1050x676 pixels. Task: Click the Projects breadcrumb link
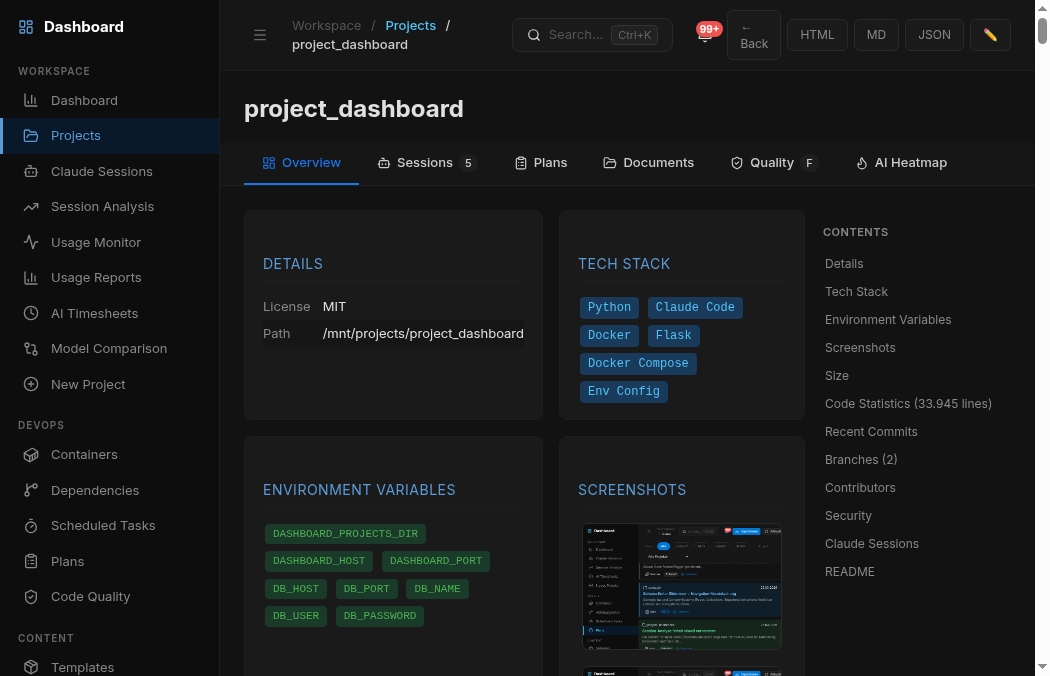click(x=410, y=25)
